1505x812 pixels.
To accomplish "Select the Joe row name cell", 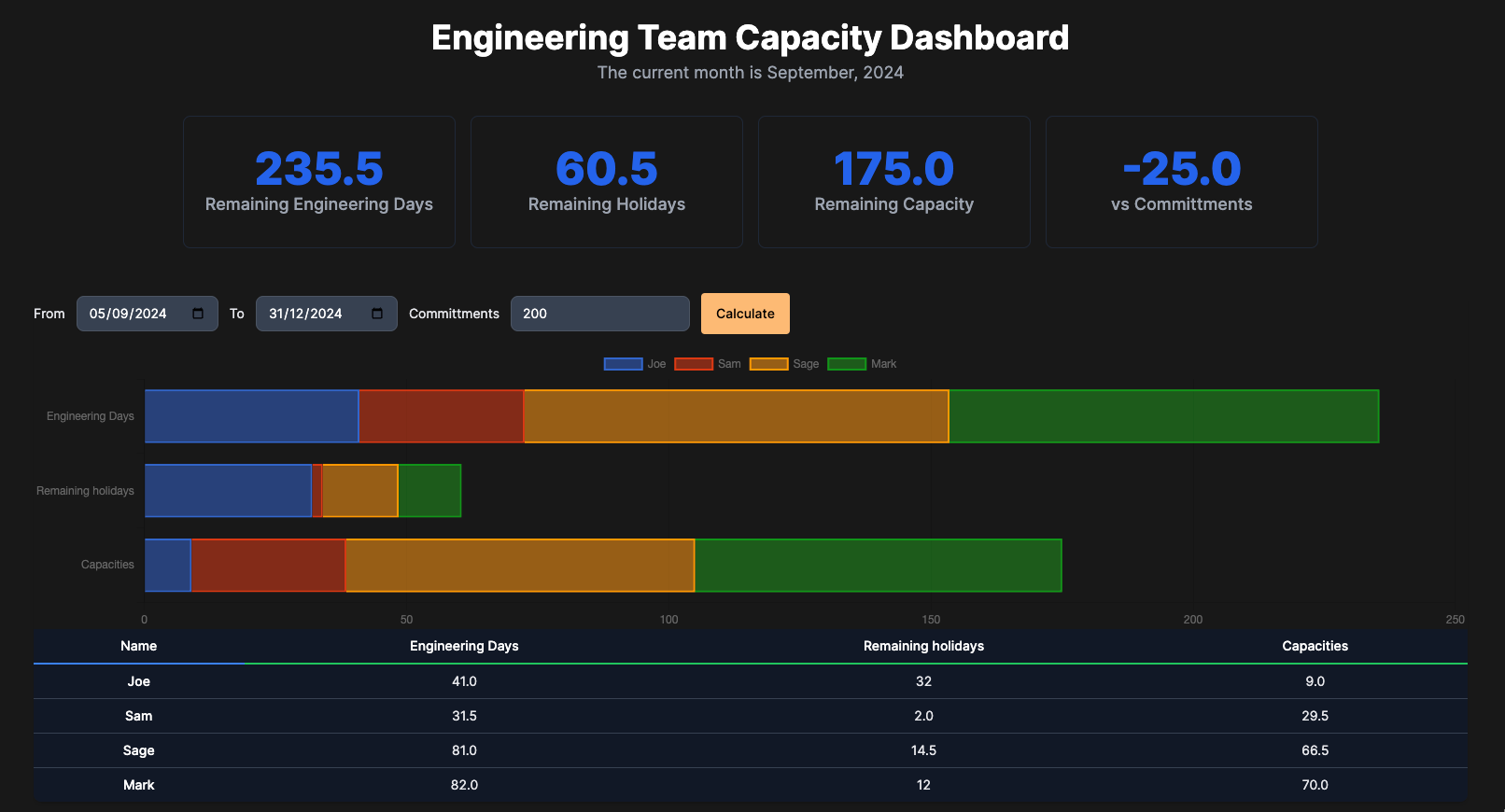I will click(x=139, y=681).
